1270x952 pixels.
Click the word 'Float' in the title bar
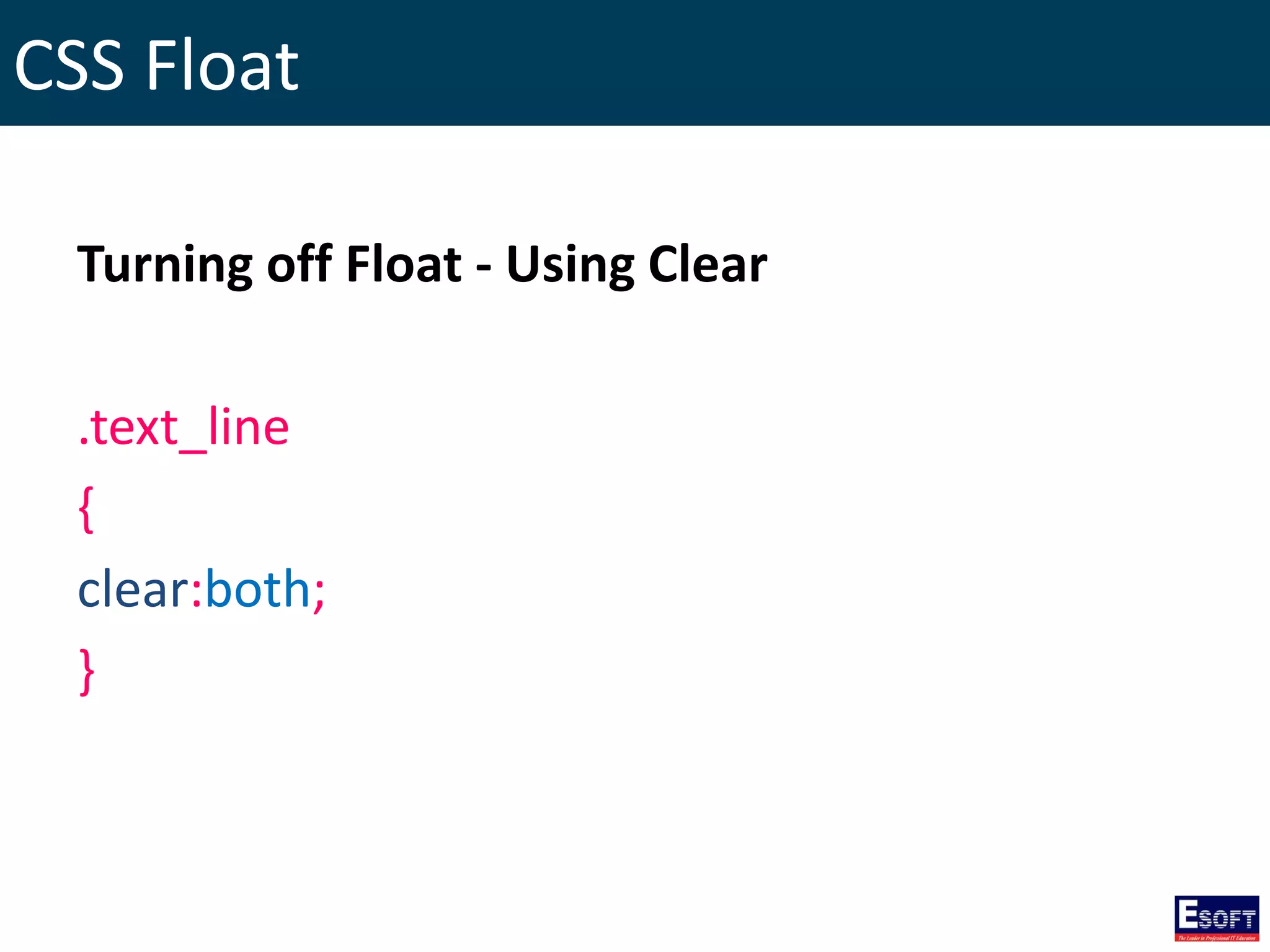(x=223, y=65)
